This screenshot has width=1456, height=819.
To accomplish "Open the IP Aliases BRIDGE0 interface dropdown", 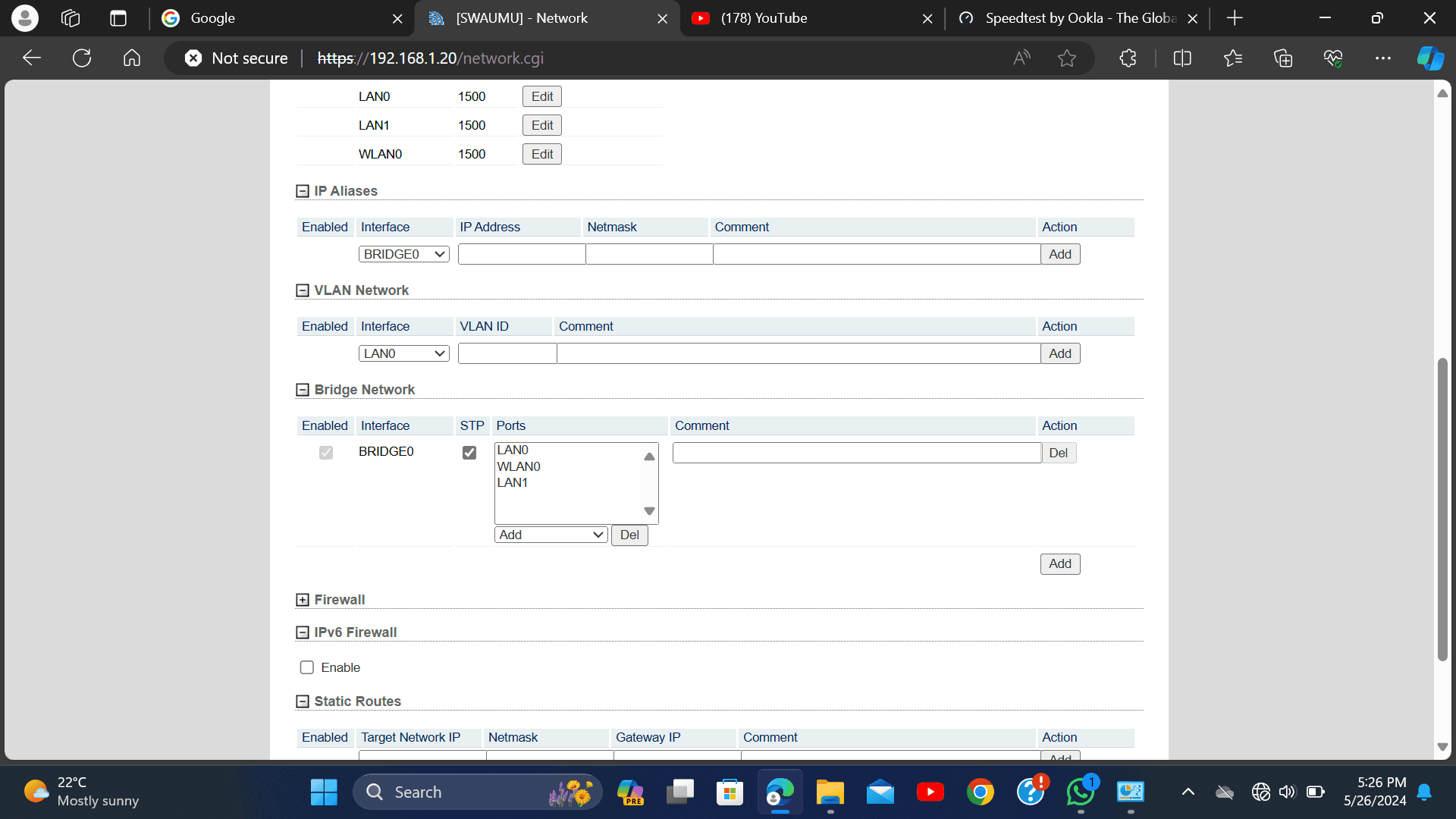I will (x=404, y=254).
